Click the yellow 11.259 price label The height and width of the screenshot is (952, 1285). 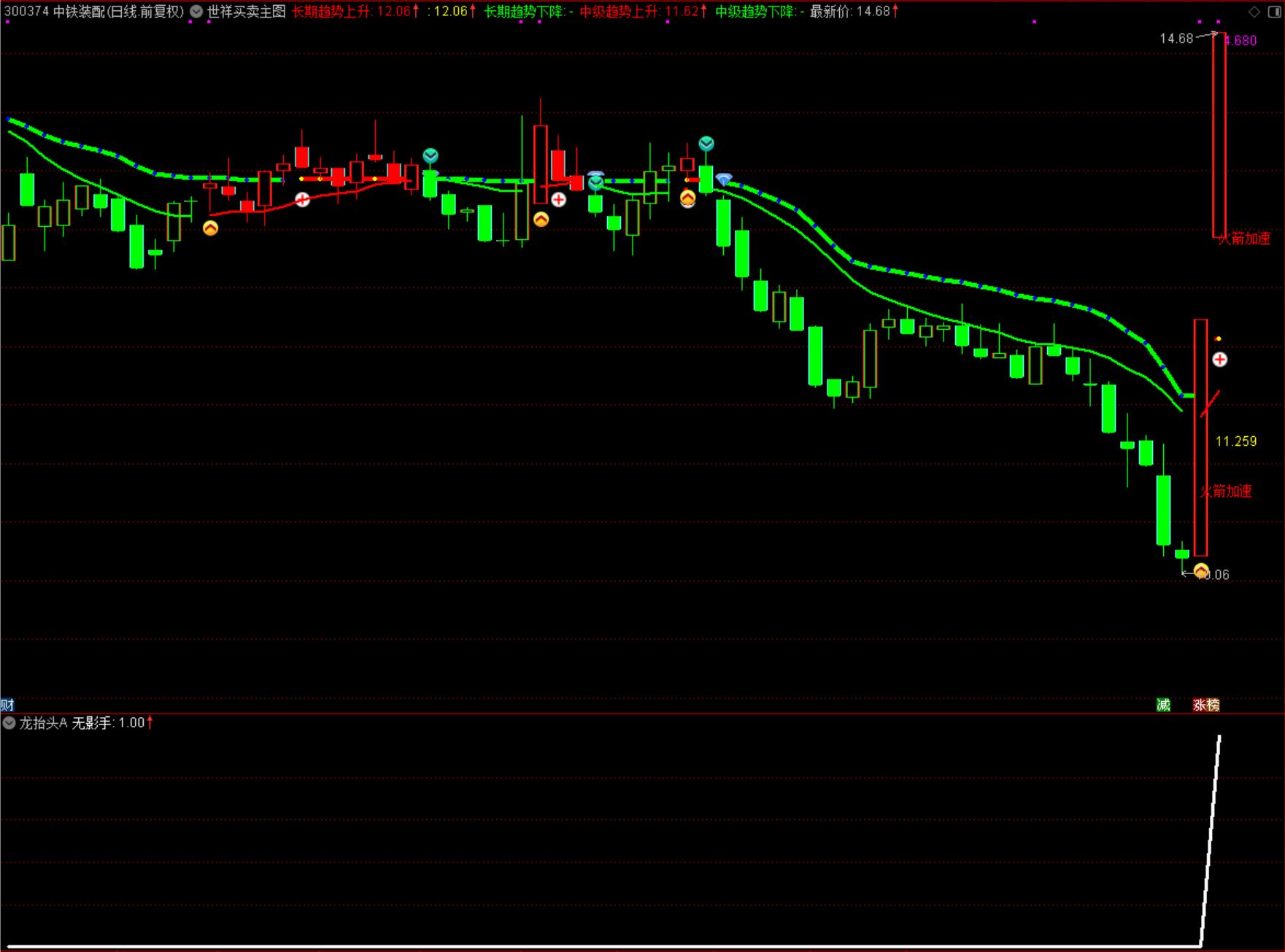coord(1236,441)
